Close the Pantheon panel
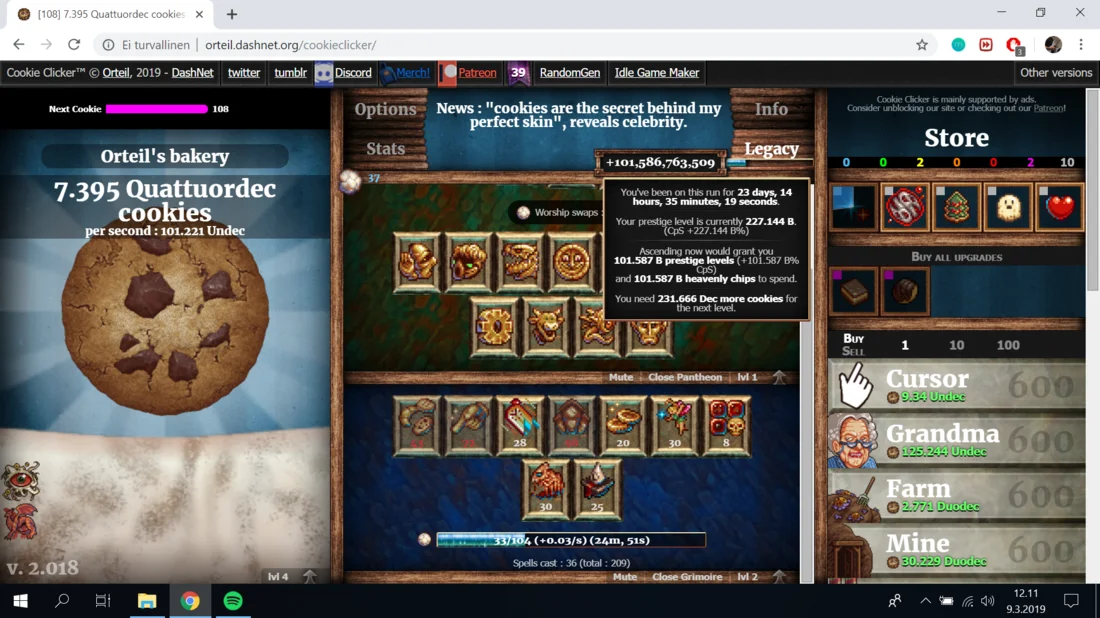Viewport: 1100px width, 618px height. click(684, 377)
